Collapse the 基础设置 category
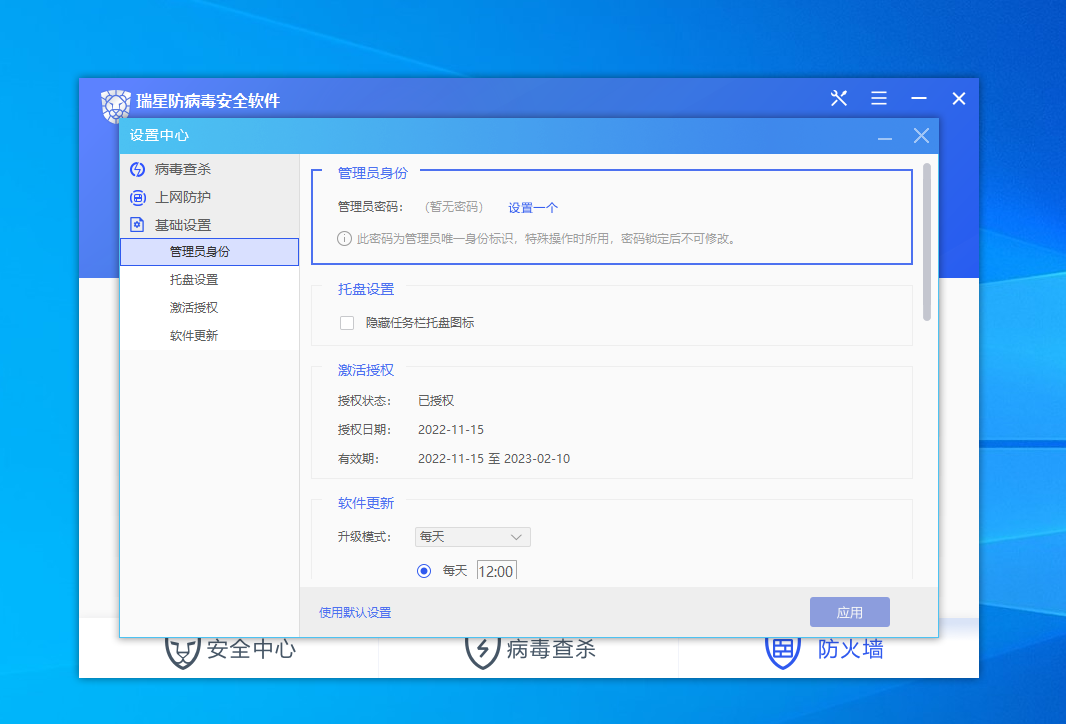The image size is (1066, 724). tap(209, 225)
